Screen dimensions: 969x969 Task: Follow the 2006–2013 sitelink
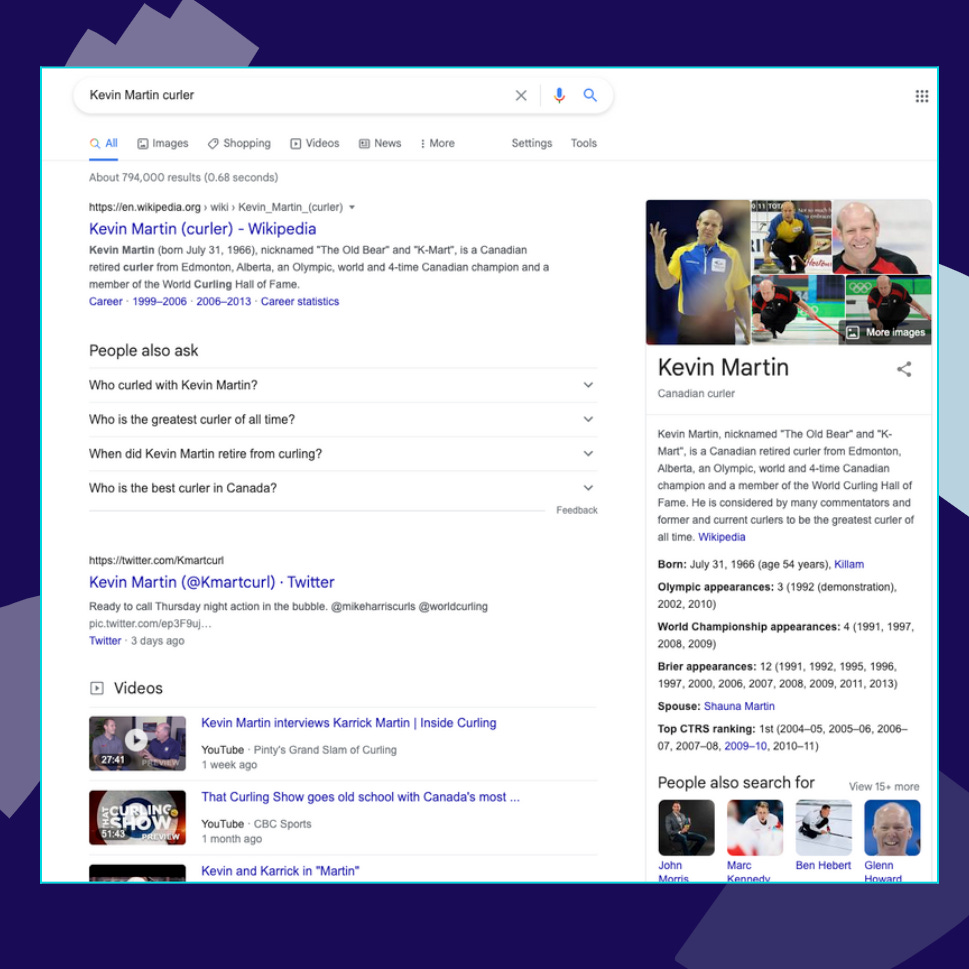[x=224, y=302]
